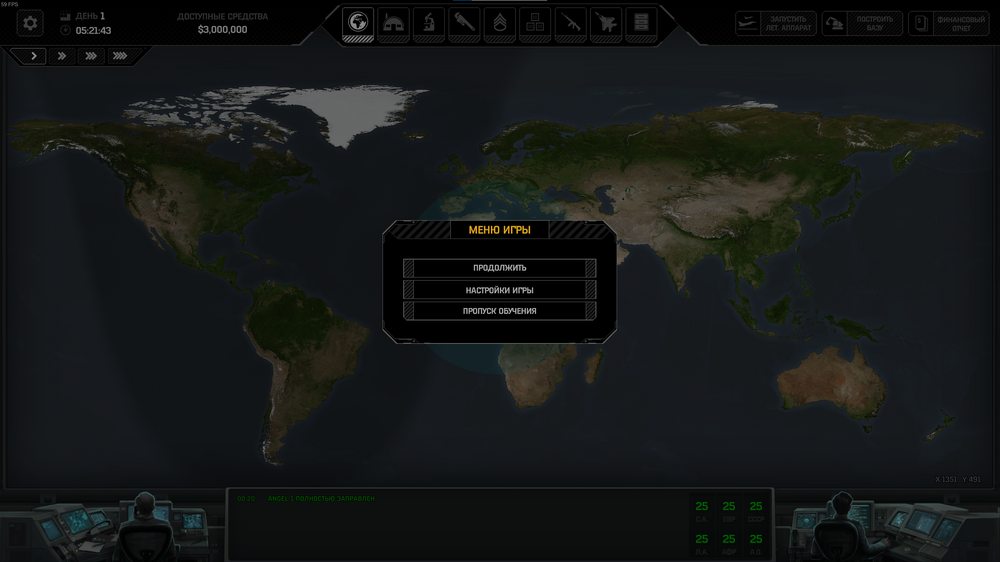Viewport: 1000px width, 562px height.
Task: Open the stores boxes tab
Action: pos(535,24)
